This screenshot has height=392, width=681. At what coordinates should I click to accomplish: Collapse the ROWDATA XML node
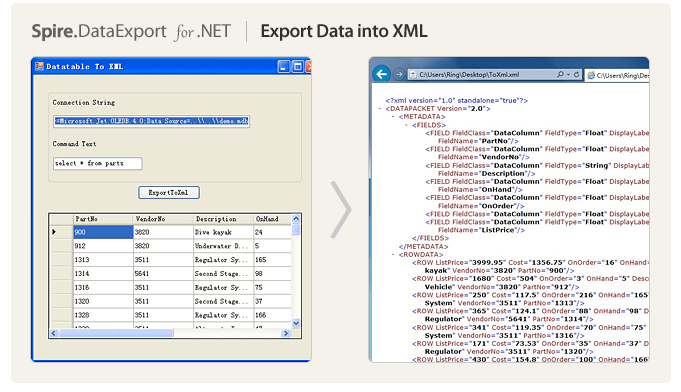click(393, 255)
